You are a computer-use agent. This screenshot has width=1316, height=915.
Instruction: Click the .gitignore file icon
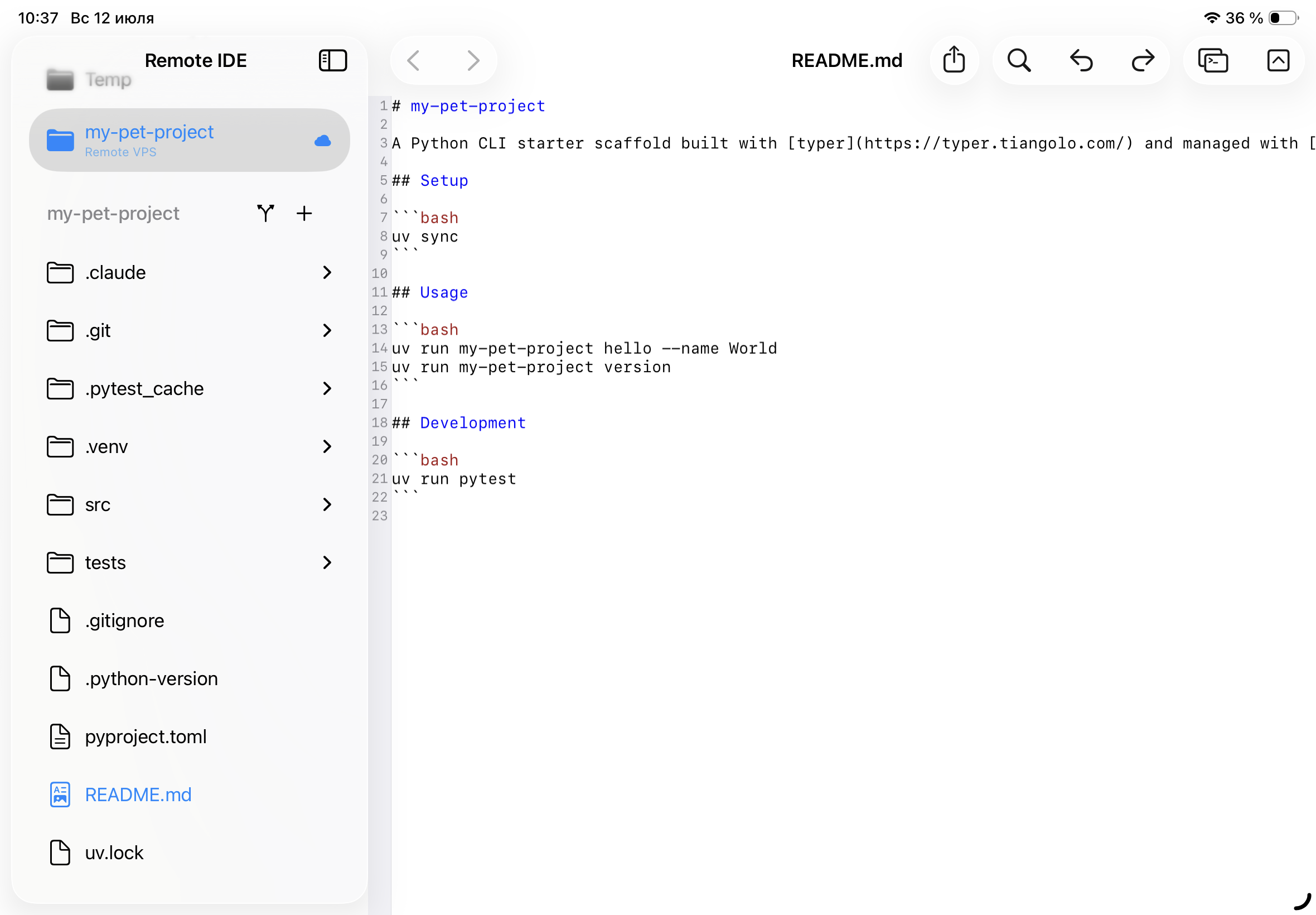[60, 620]
